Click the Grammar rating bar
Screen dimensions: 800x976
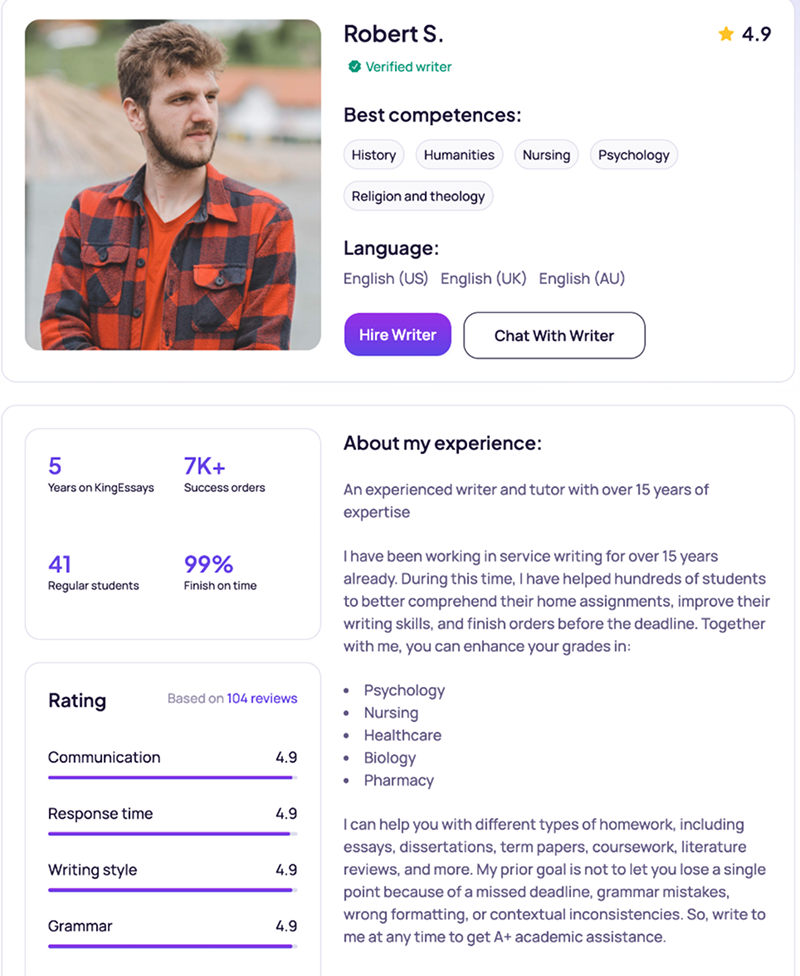click(x=172, y=945)
